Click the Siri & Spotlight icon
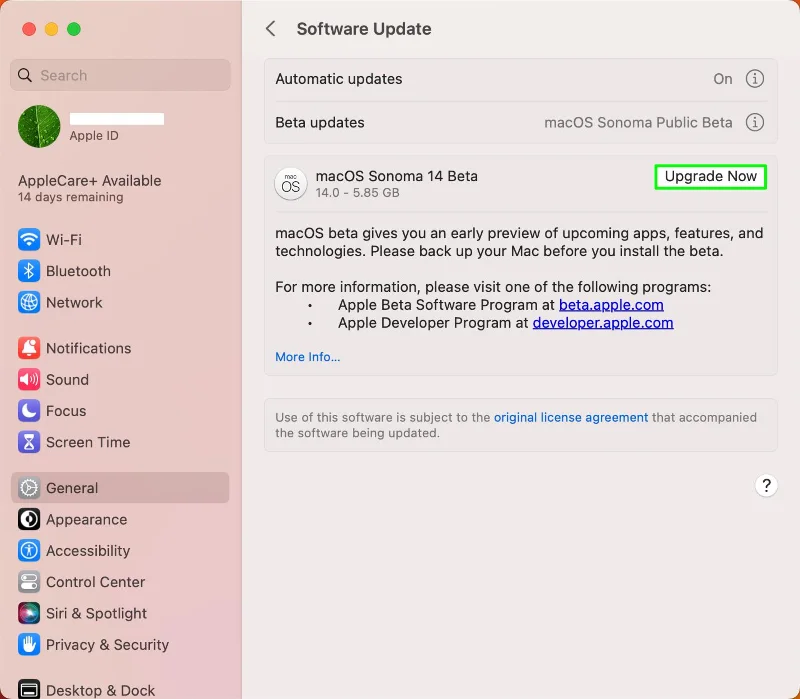This screenshot has width=800, height=699. (29, 613)
